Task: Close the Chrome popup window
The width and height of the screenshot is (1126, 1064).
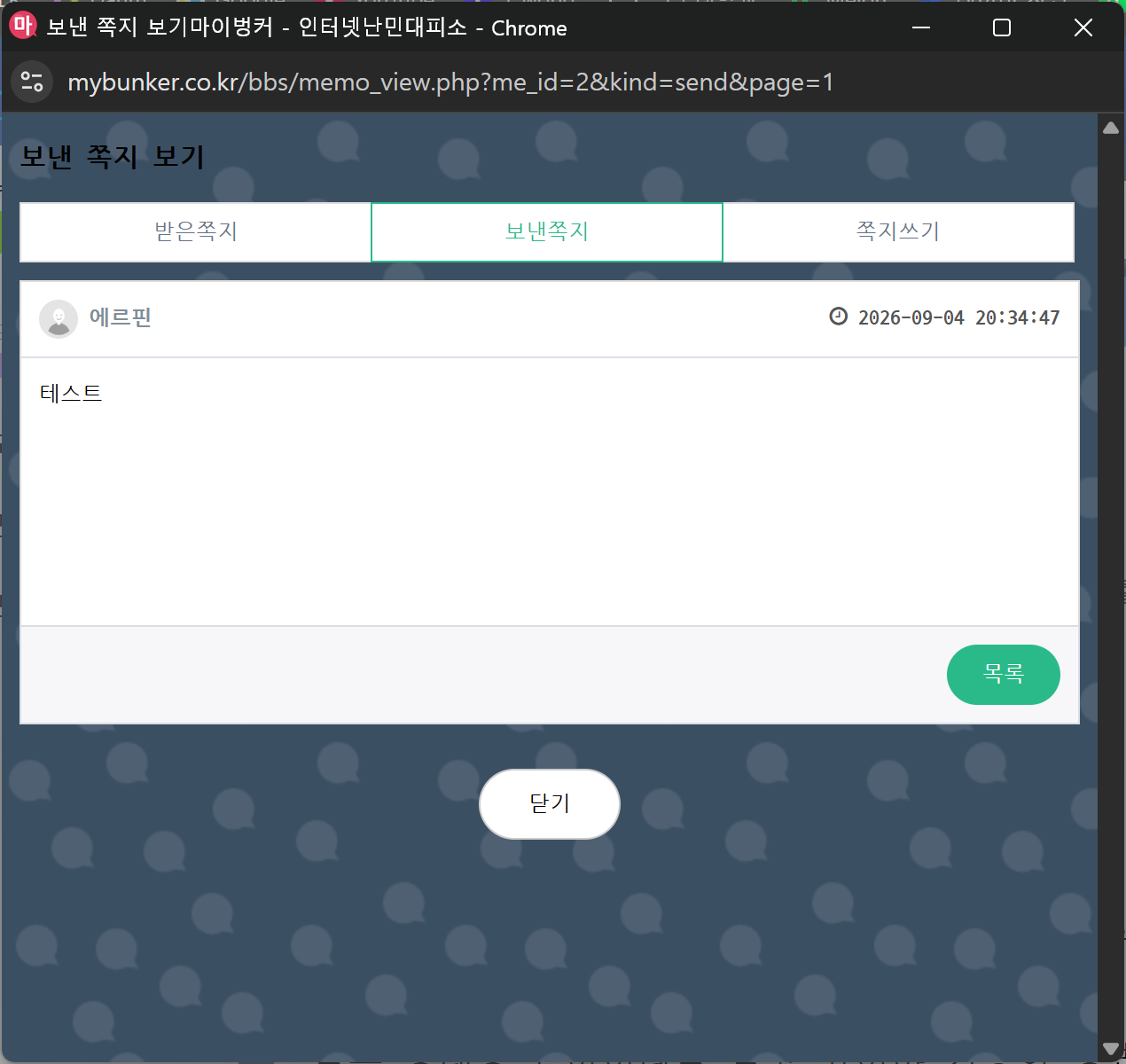Action: (x=1083, y=27)
